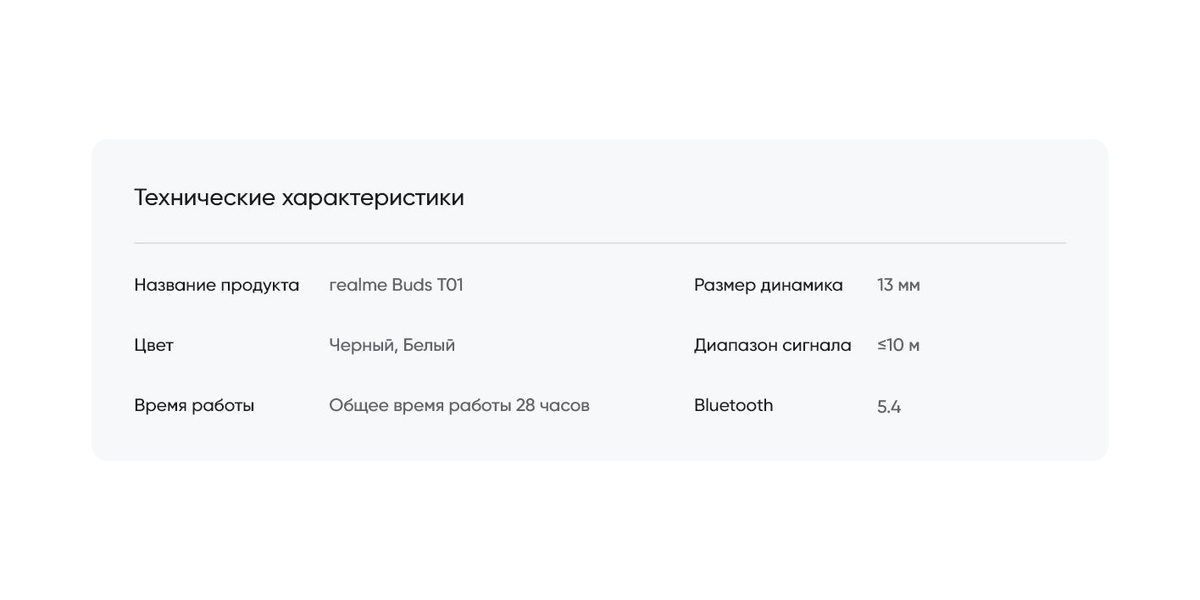Click the T01 model text

tap(450, 285)
